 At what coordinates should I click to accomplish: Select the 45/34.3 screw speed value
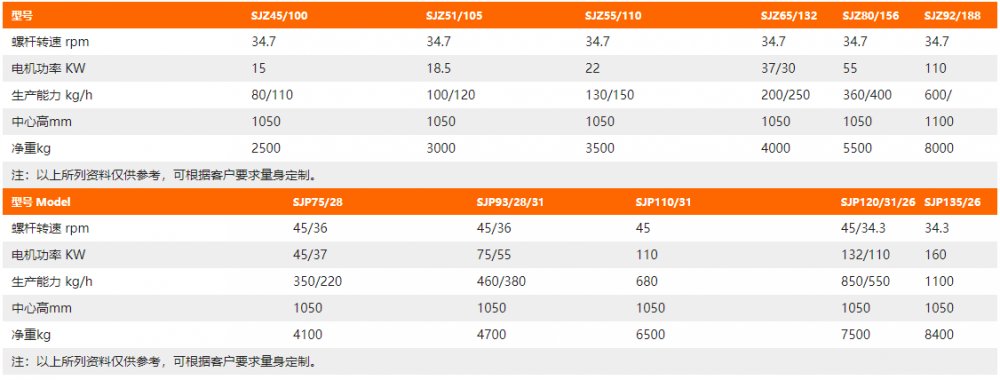point(864,228)
